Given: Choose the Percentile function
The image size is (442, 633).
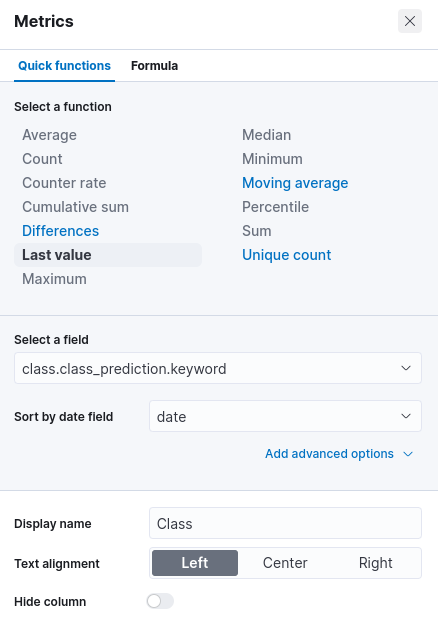Looking at the screenshot, I should (275, 207).
